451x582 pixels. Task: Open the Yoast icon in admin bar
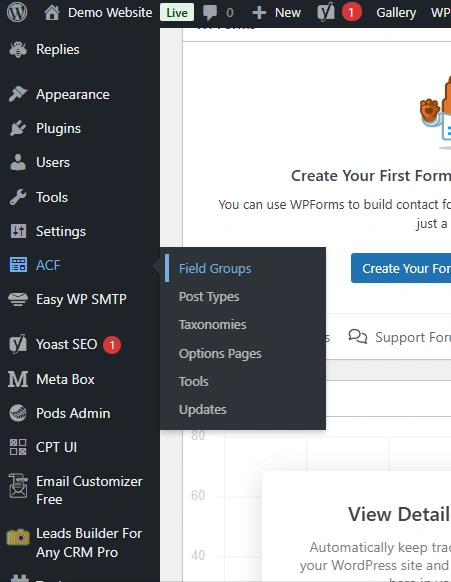[326, 12]
